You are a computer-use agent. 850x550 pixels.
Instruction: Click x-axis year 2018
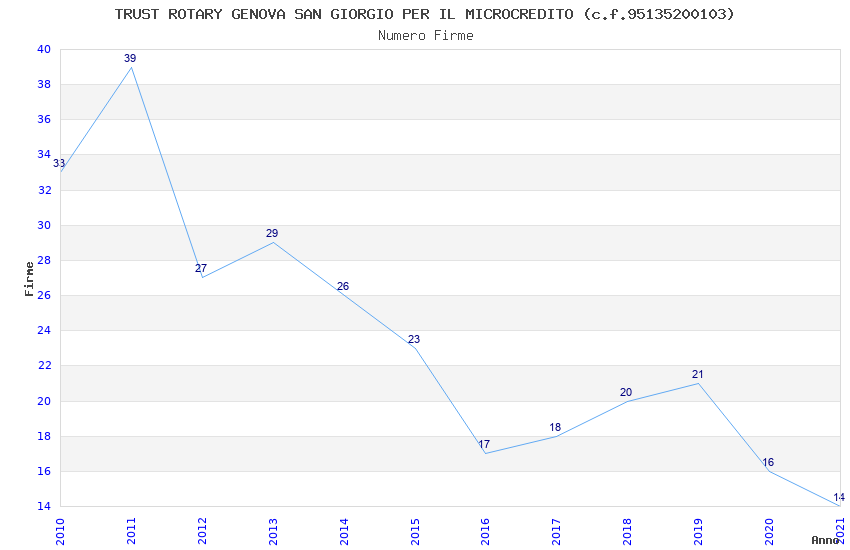pos(628,532)
